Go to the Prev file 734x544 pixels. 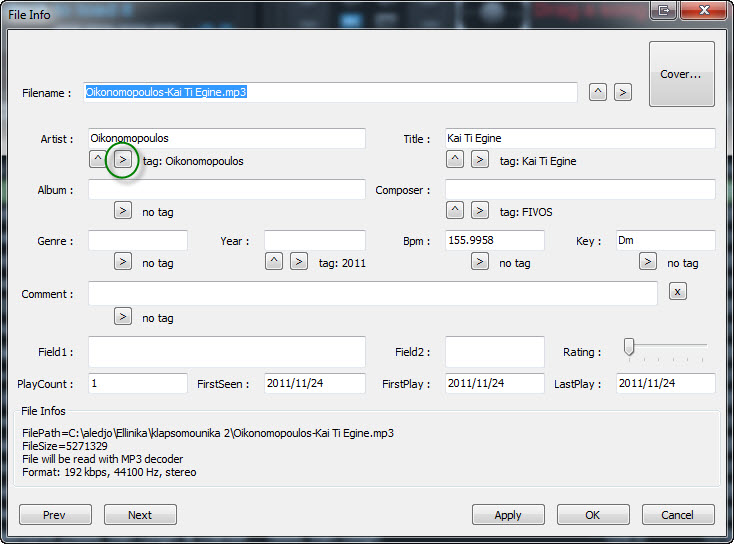[x=55, y=515]
